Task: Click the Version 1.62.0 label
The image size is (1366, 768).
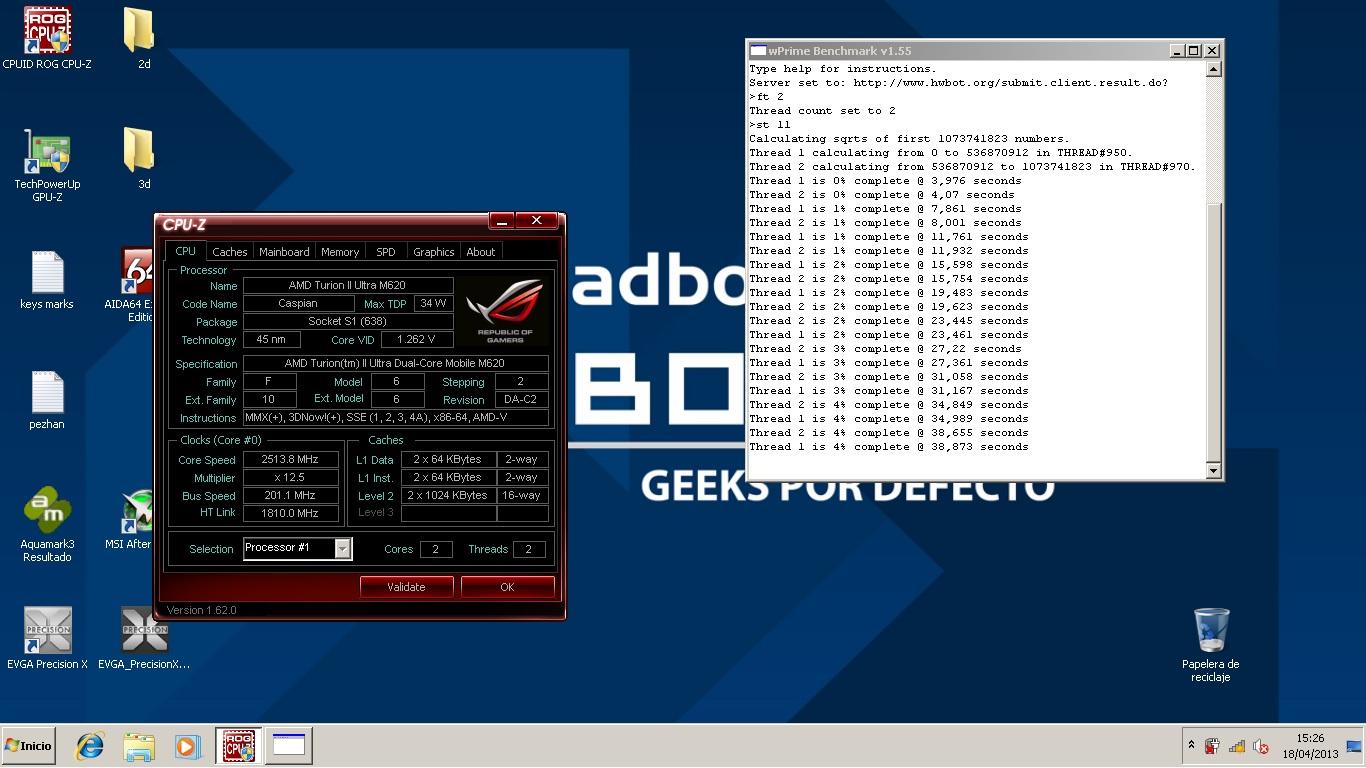Action: pos(201,610)
